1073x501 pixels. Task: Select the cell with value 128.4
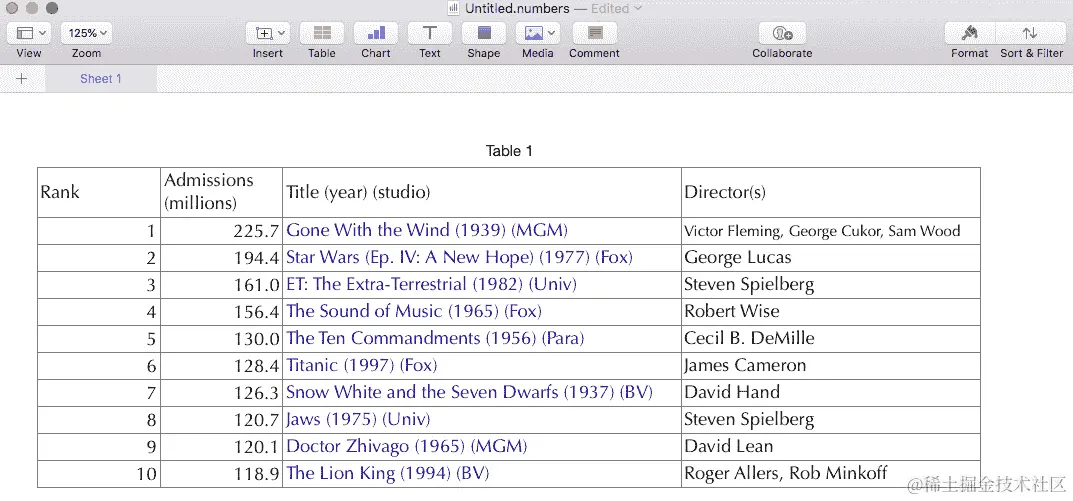click(x=222, y=366)
